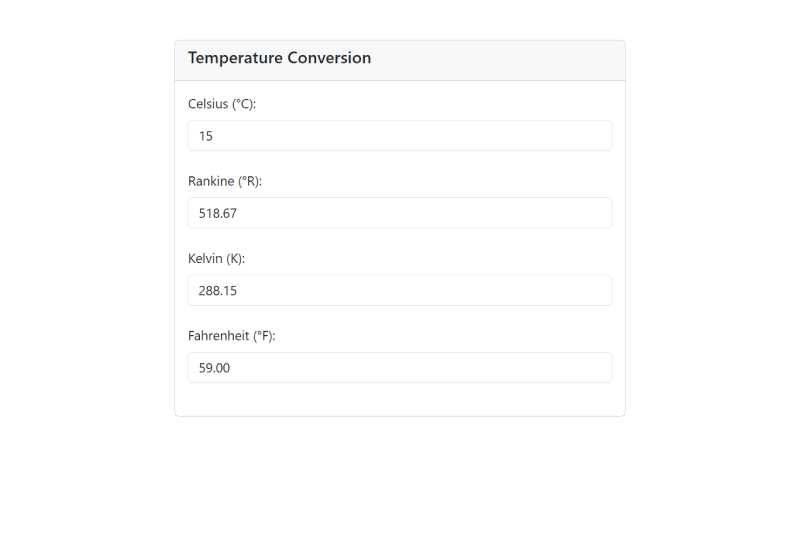Click the 59.00 value in Fahrenheit
The height and width of the screenshot is (550, 800).
pos(214,368)
